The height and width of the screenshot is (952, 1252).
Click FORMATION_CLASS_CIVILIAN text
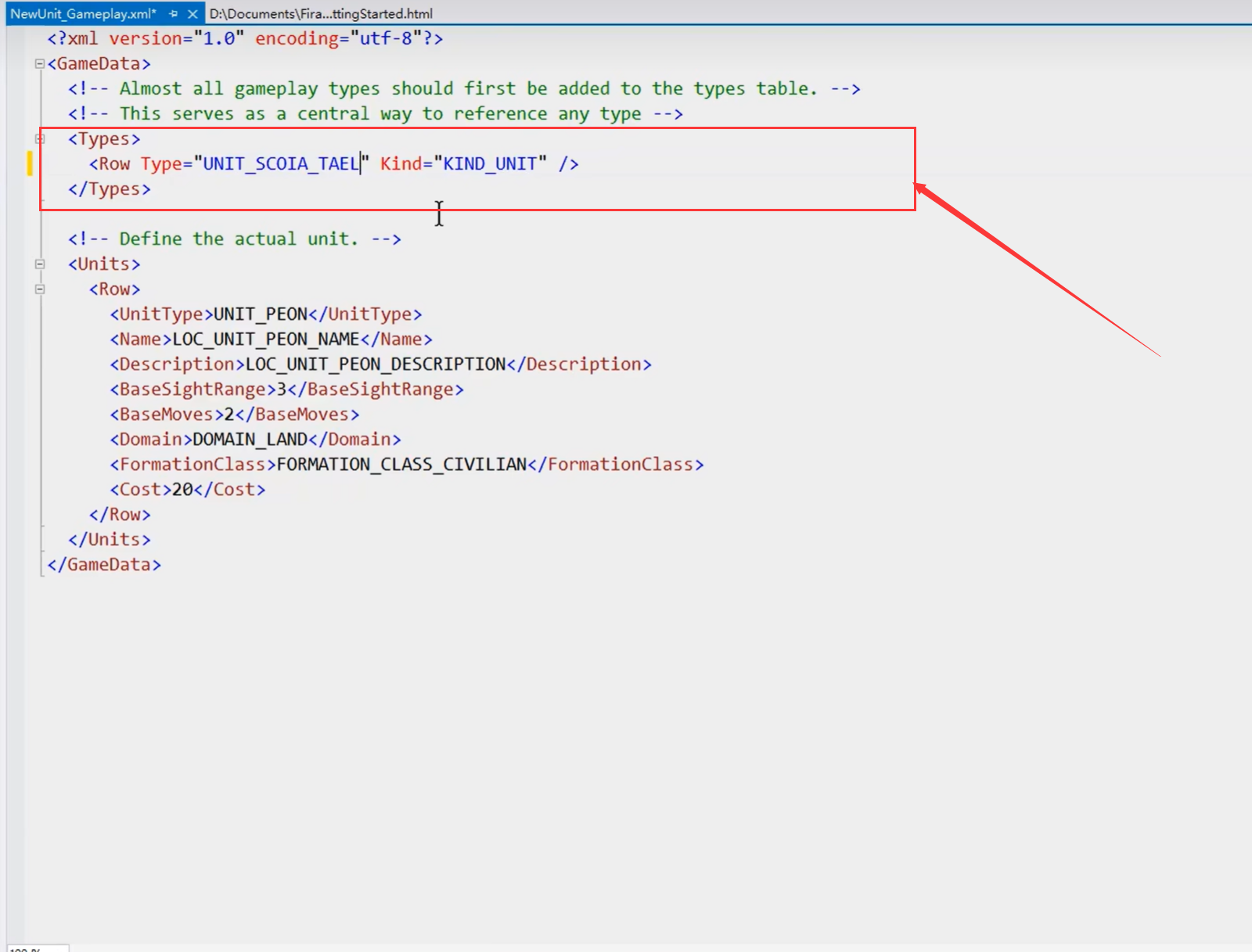[x=401, y=465]
